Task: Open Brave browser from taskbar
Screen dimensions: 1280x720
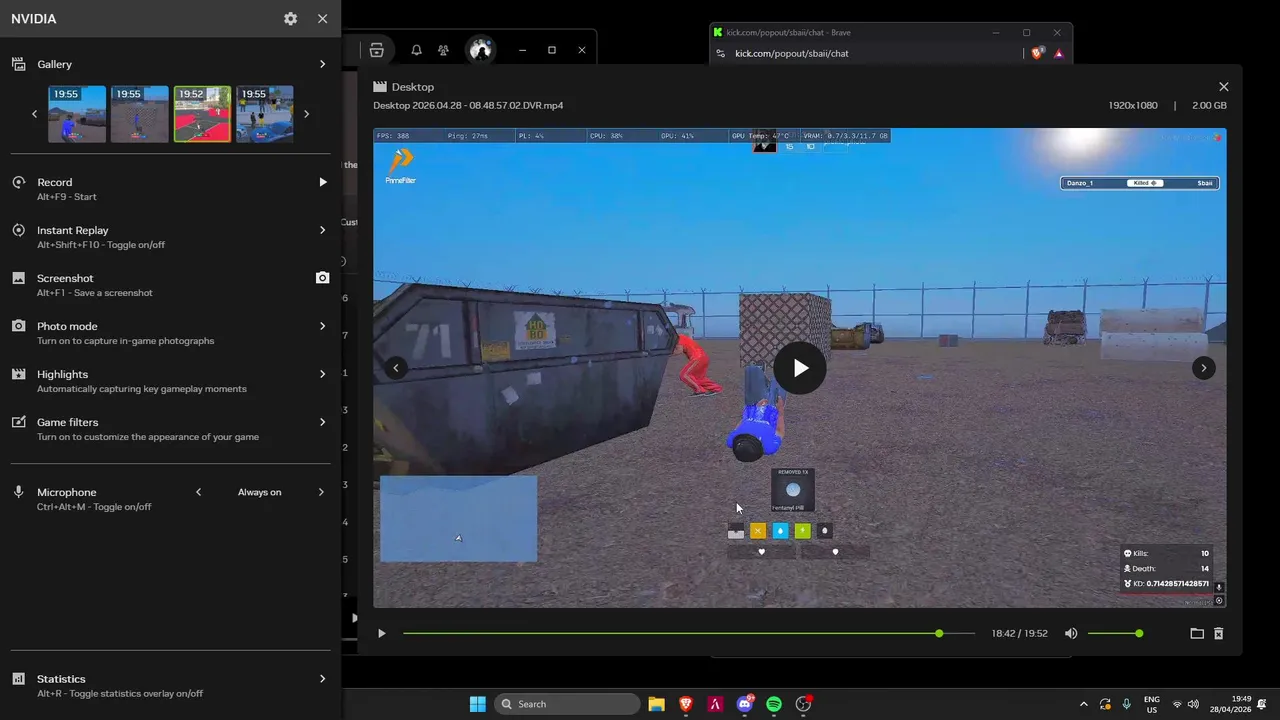Action: click(686, 704)
